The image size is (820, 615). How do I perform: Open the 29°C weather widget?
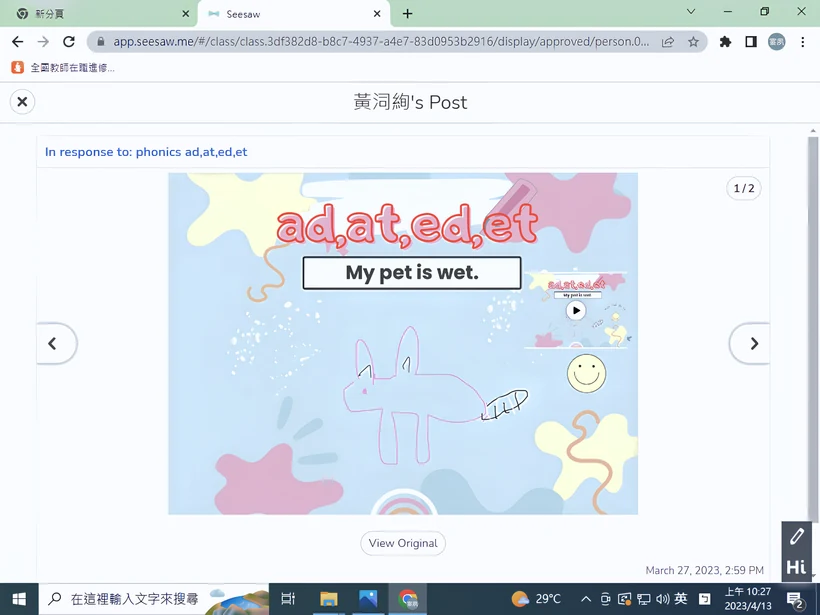tap(536, 599)
